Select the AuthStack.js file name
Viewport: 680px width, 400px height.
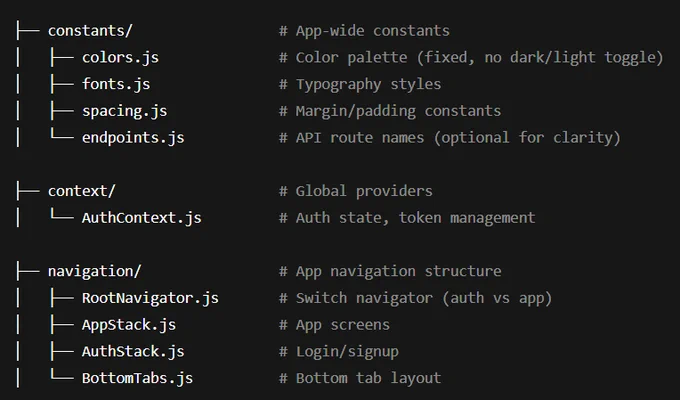[x=133, y=351]
